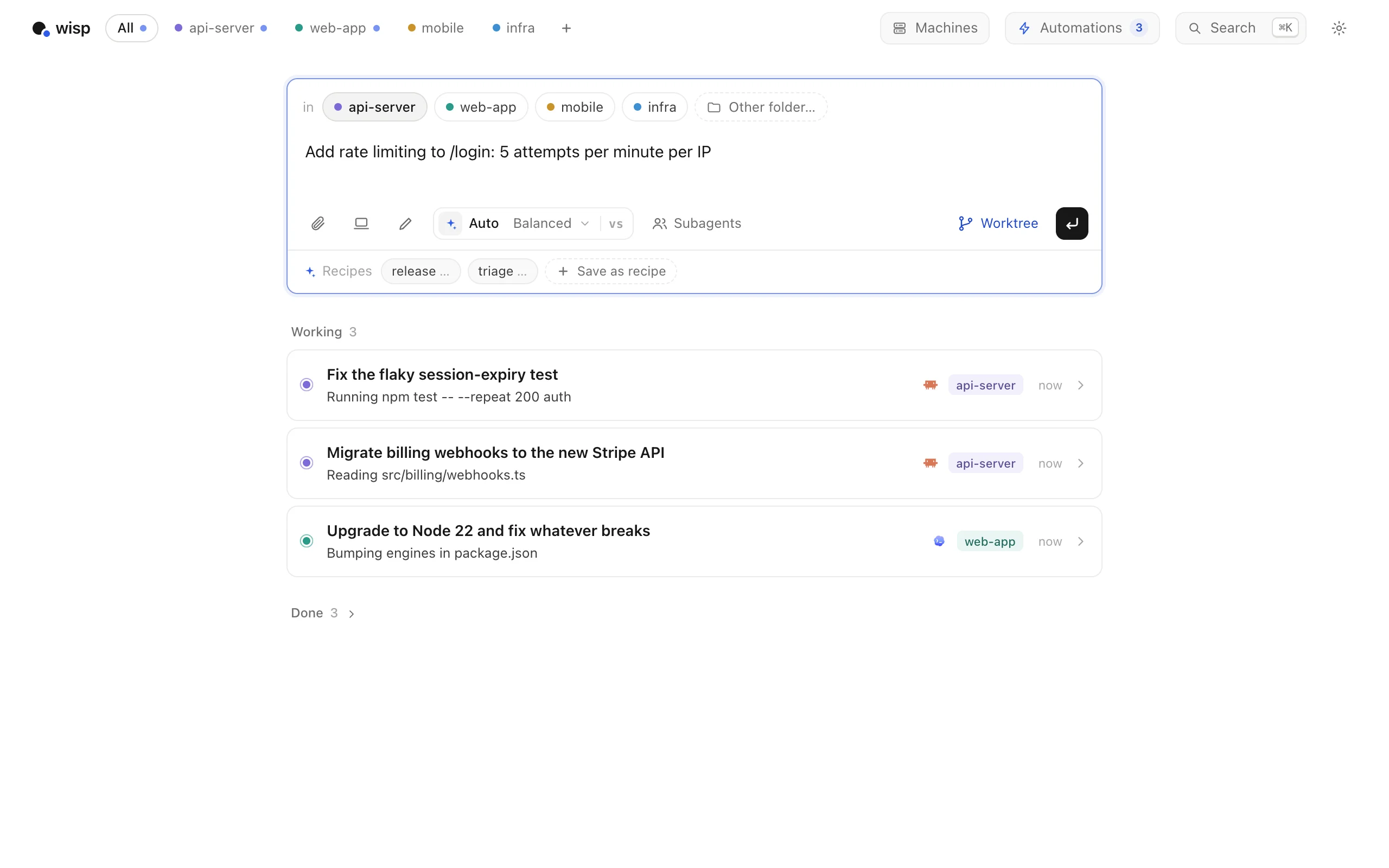Click the Working 3 section header
Viewport: 1389px width, 868px height.
click(x=324, y=332)
